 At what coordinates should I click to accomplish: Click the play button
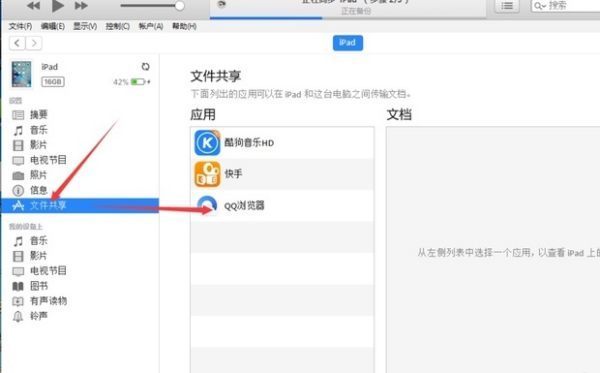coord(58,5)
